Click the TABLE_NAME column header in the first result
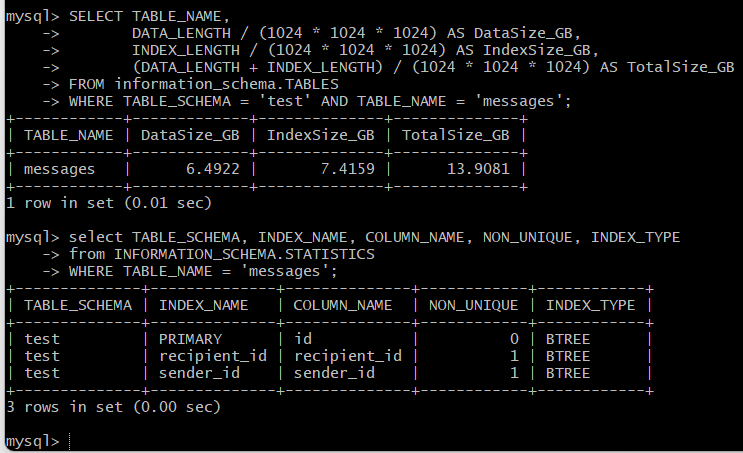 tap(69, 135)
